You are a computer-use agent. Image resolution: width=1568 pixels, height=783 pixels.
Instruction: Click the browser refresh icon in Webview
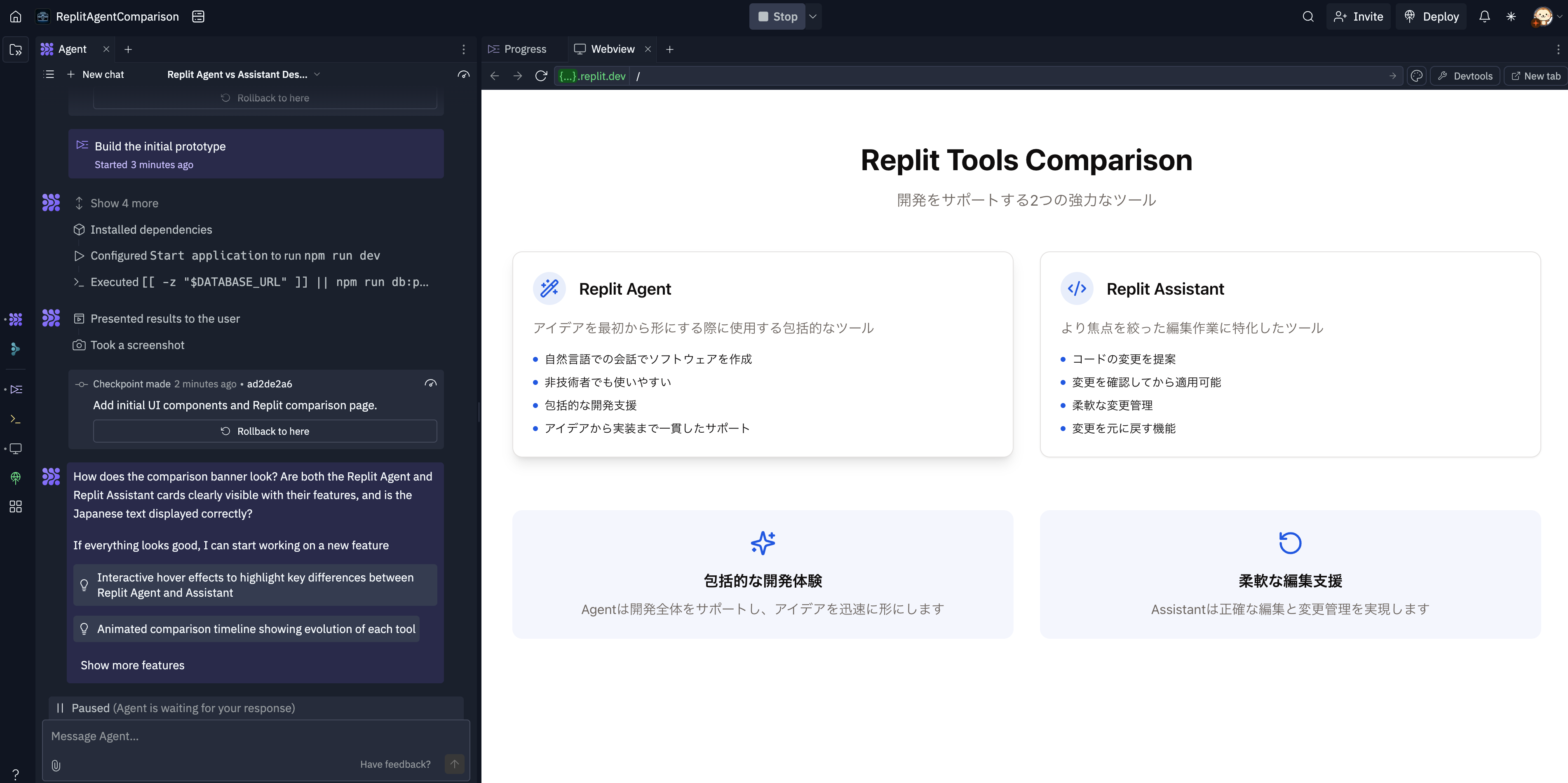coord(541,76)
